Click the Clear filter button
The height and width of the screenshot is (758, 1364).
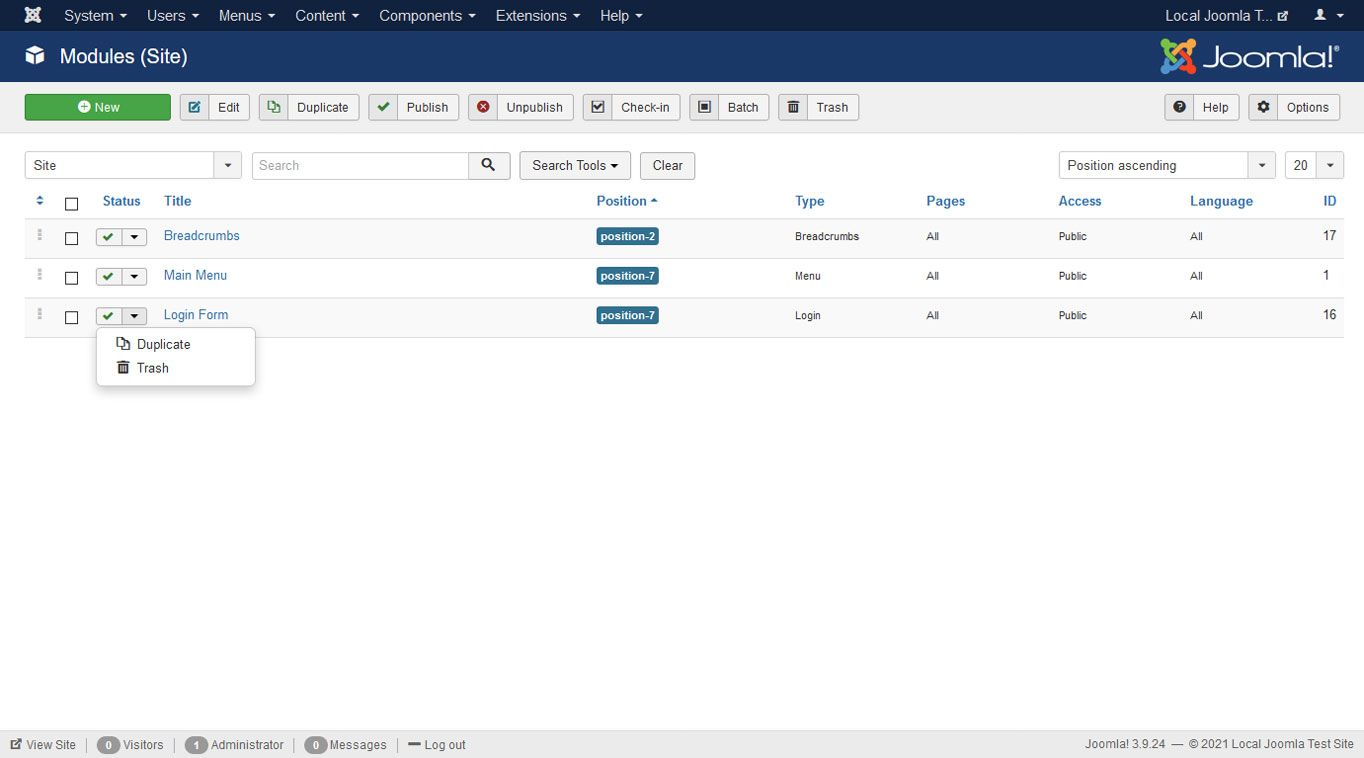pos(668,165)
